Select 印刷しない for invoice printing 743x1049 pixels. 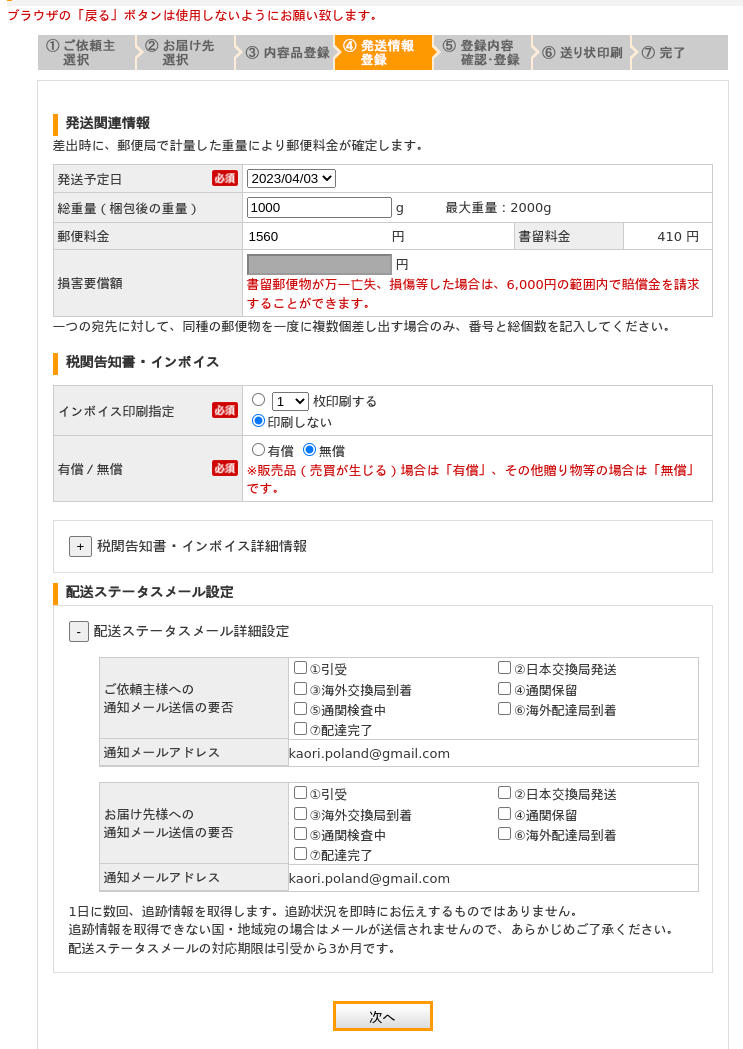click(260, 420)
